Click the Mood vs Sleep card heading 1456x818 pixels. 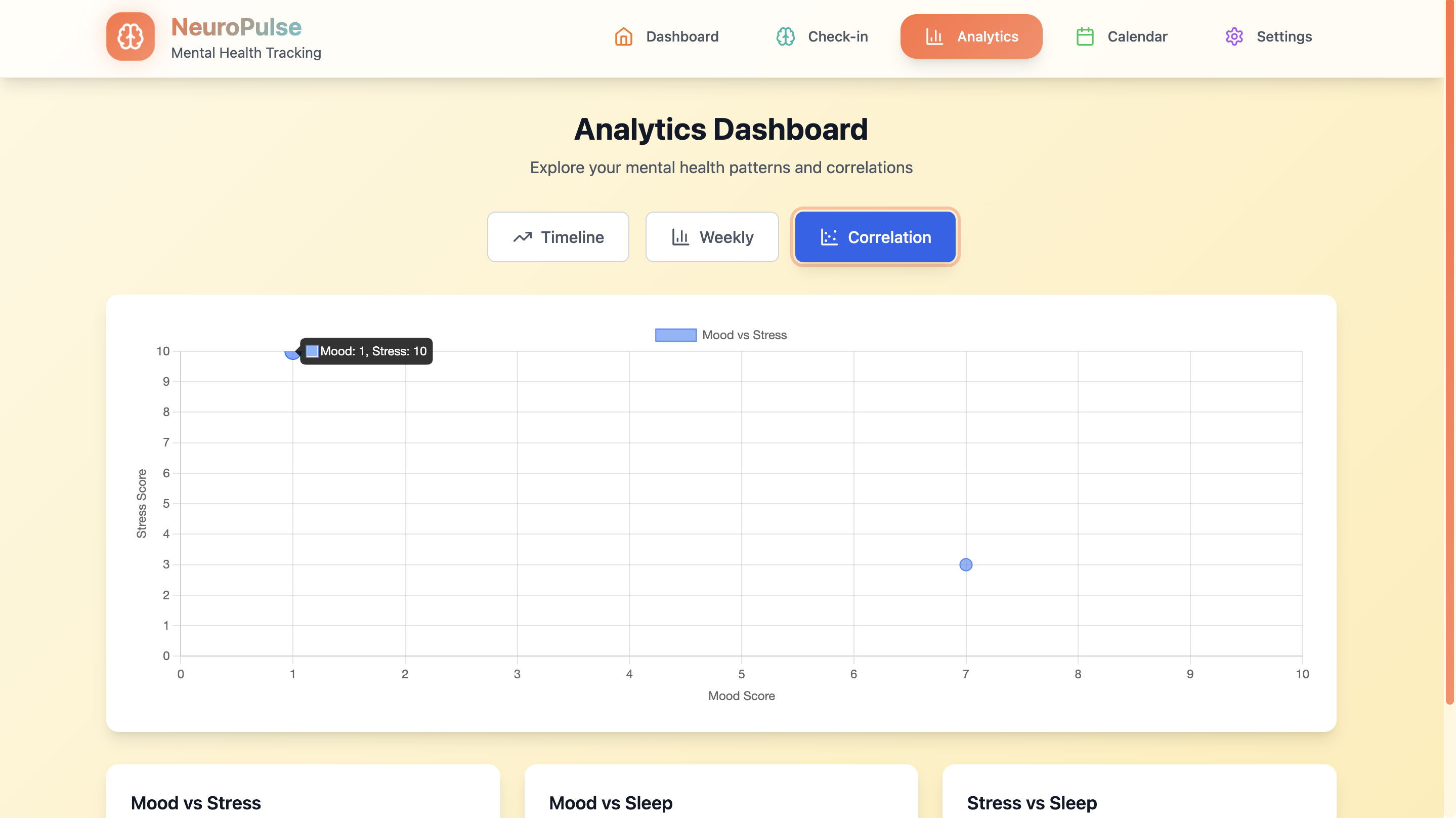611,803
